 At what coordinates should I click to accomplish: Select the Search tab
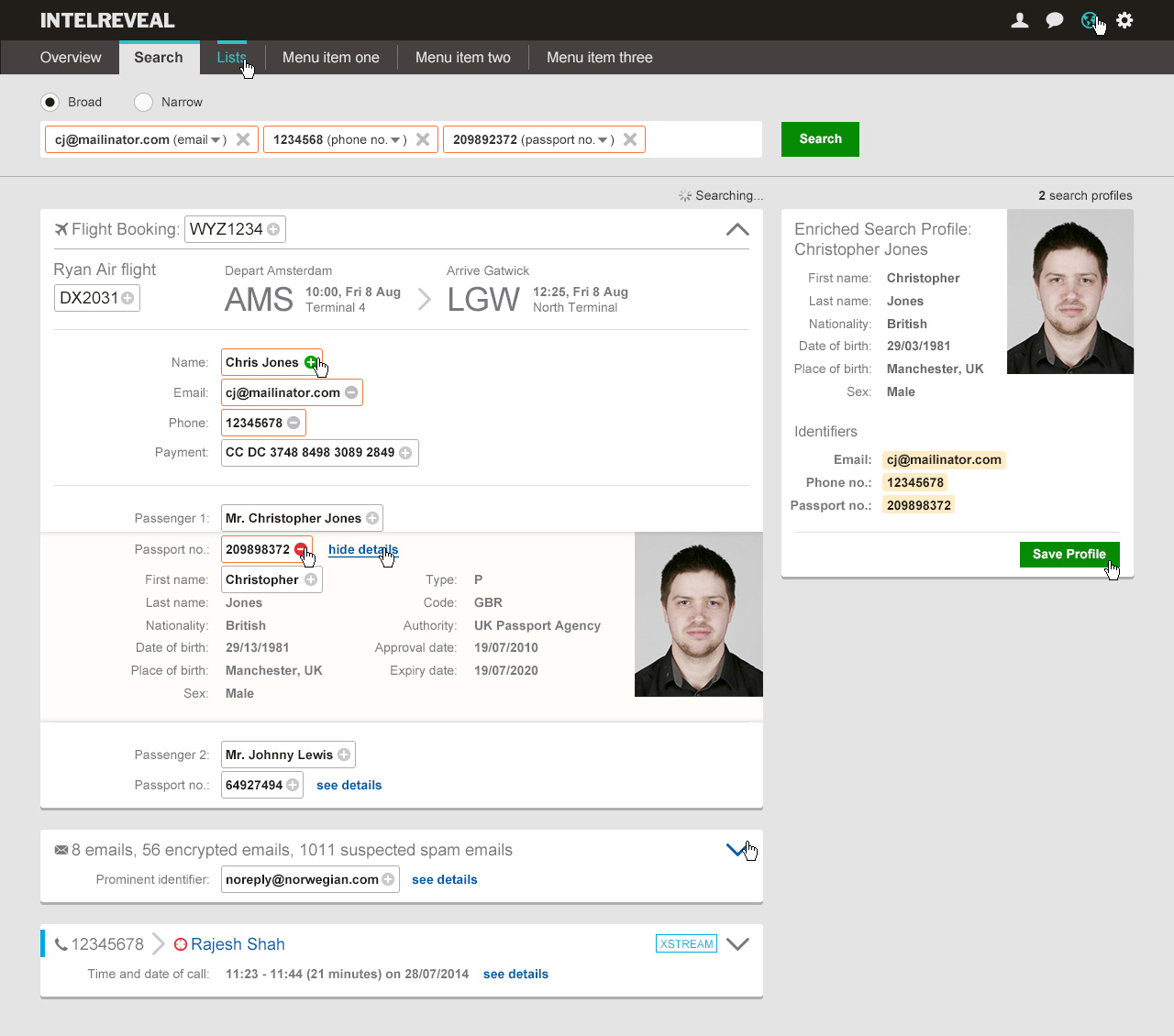click(x=159, y=58)
